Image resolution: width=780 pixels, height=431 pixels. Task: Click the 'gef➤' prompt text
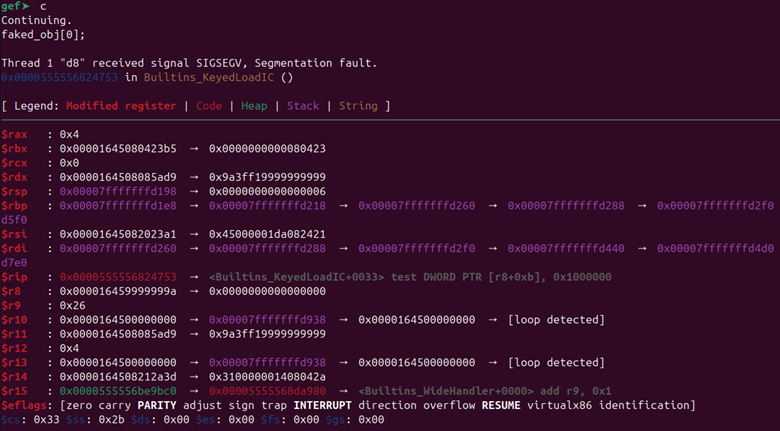(15, 6)
